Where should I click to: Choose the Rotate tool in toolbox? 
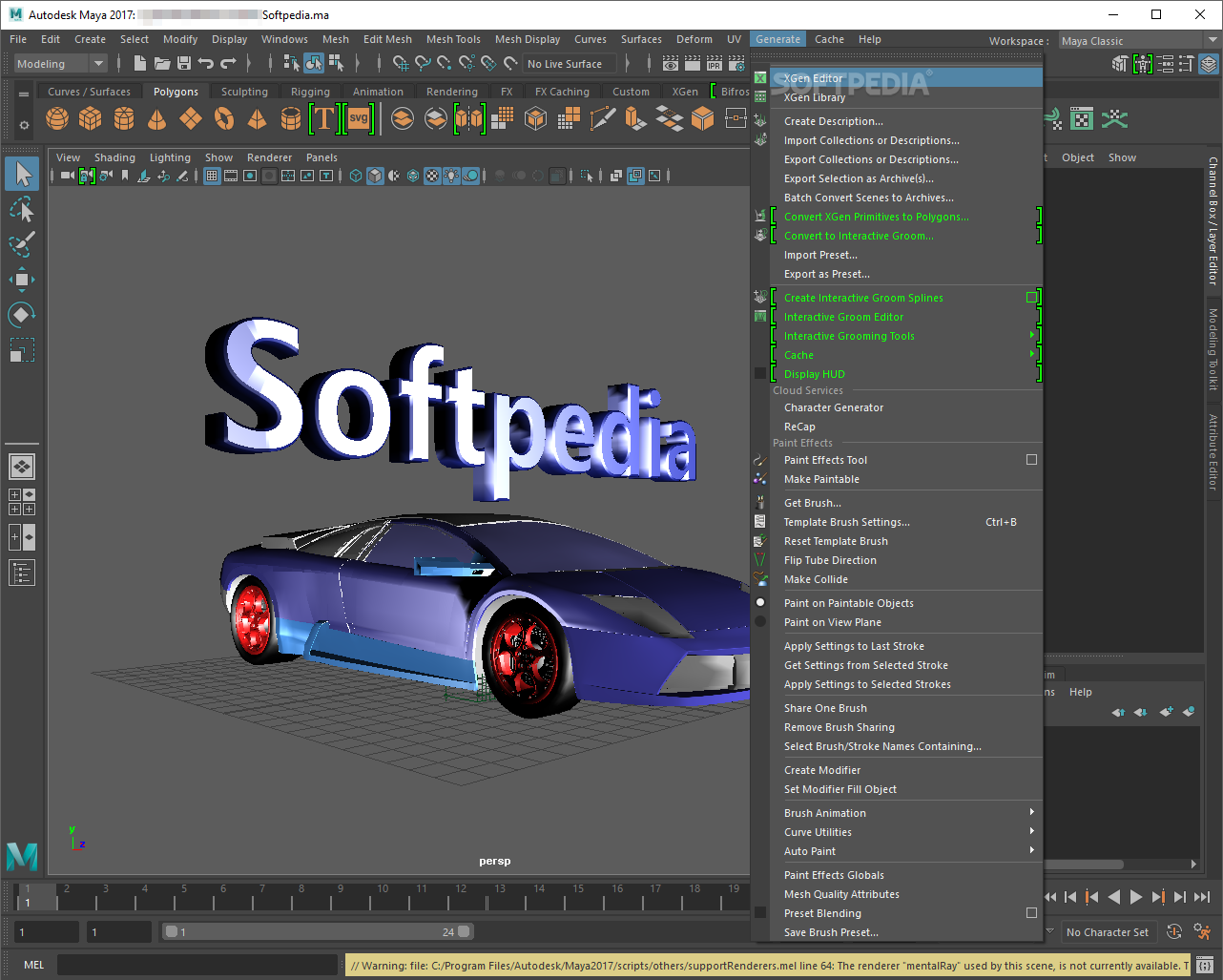click(22, 314)
